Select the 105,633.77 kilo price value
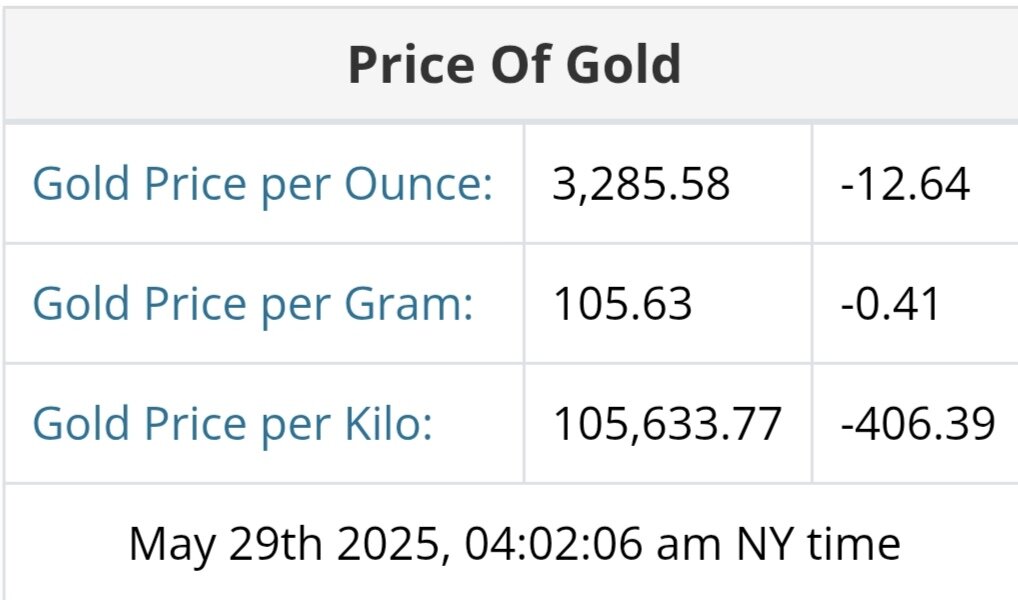 [x=667, y=424]
